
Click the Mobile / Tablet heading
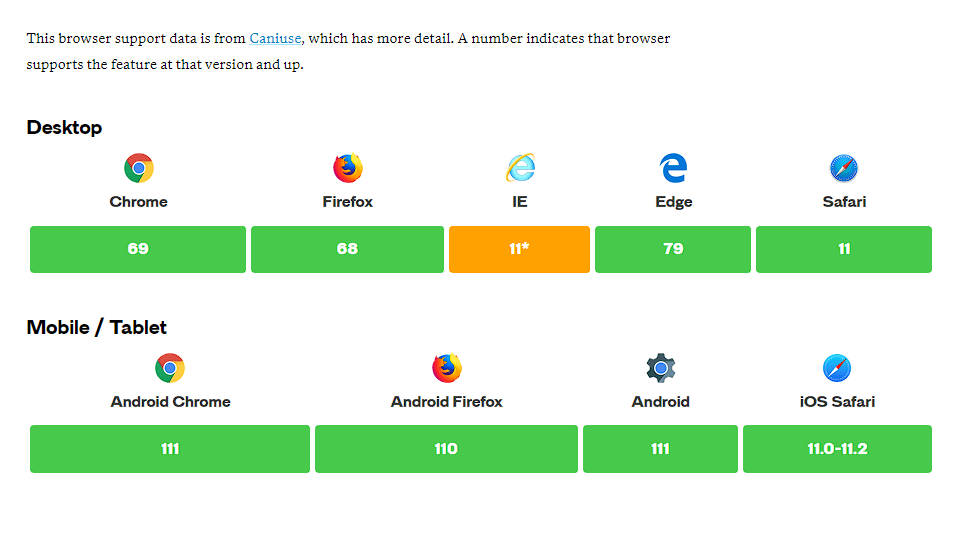(x=97, y=327)
